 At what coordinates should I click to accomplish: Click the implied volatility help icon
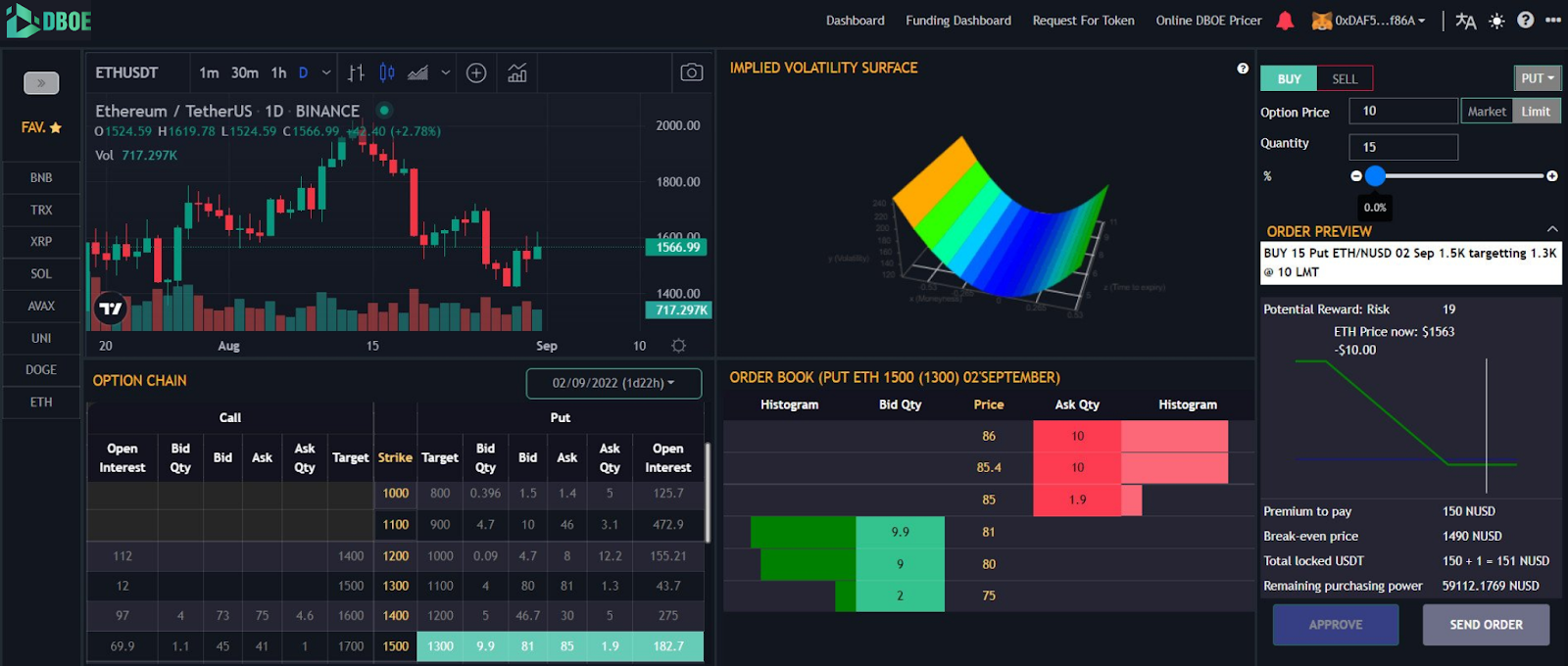(1243, 69)
